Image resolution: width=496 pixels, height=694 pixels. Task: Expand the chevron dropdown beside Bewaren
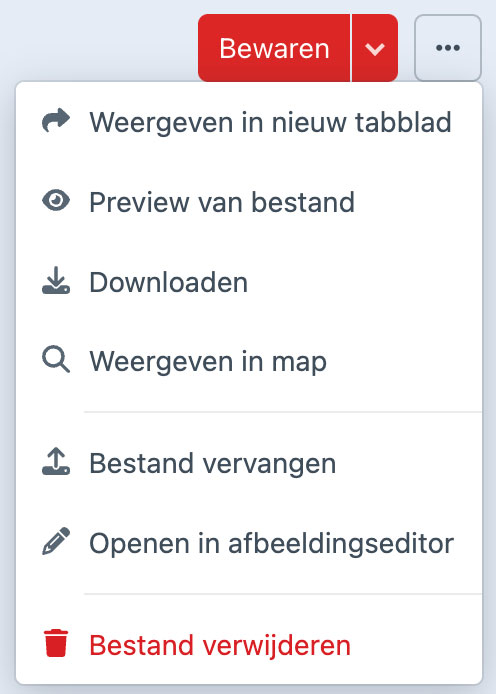[375, 48]
